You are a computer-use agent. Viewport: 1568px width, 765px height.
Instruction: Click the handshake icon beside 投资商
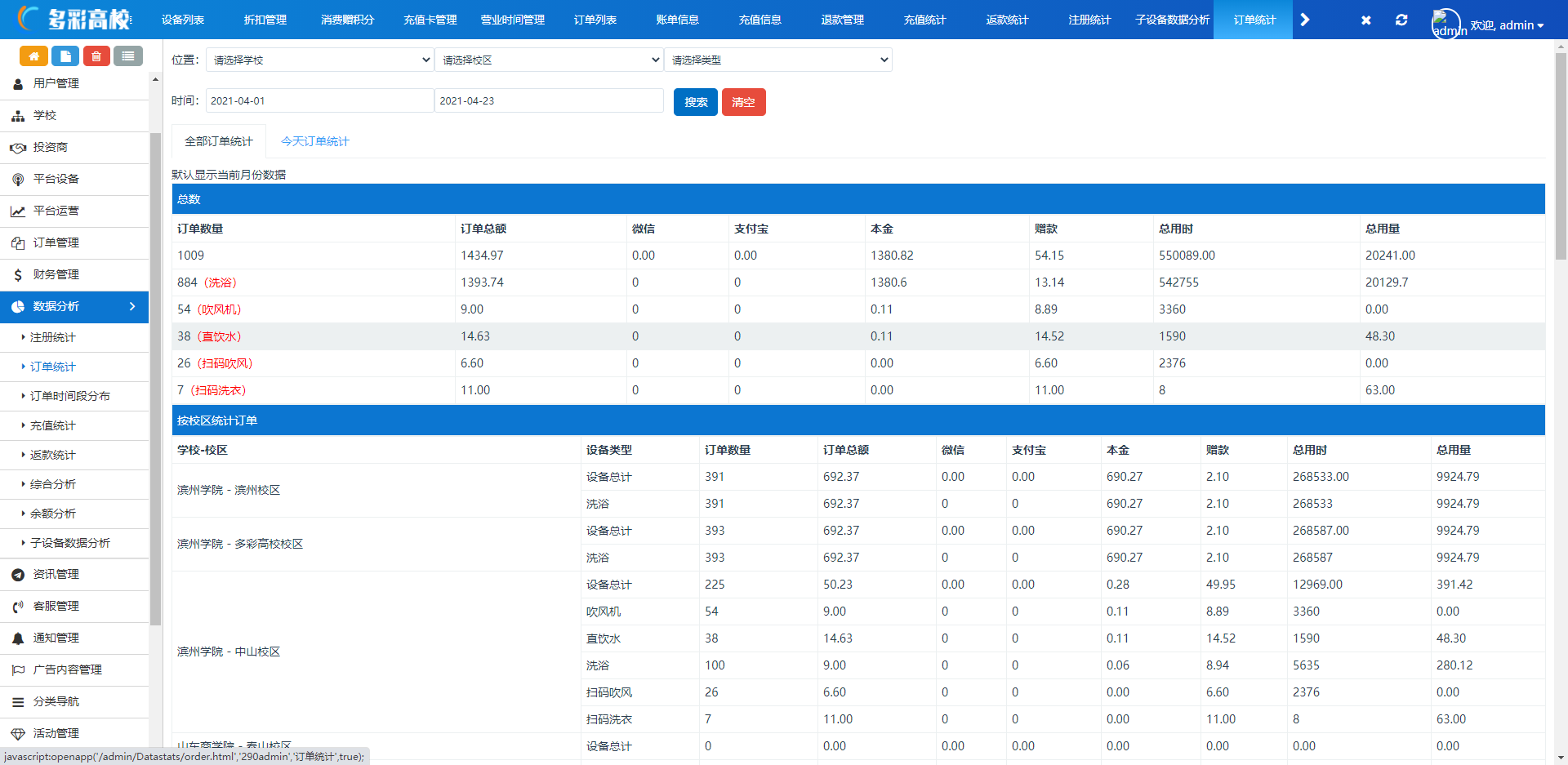pyautogui.click(x=18, y=148)
